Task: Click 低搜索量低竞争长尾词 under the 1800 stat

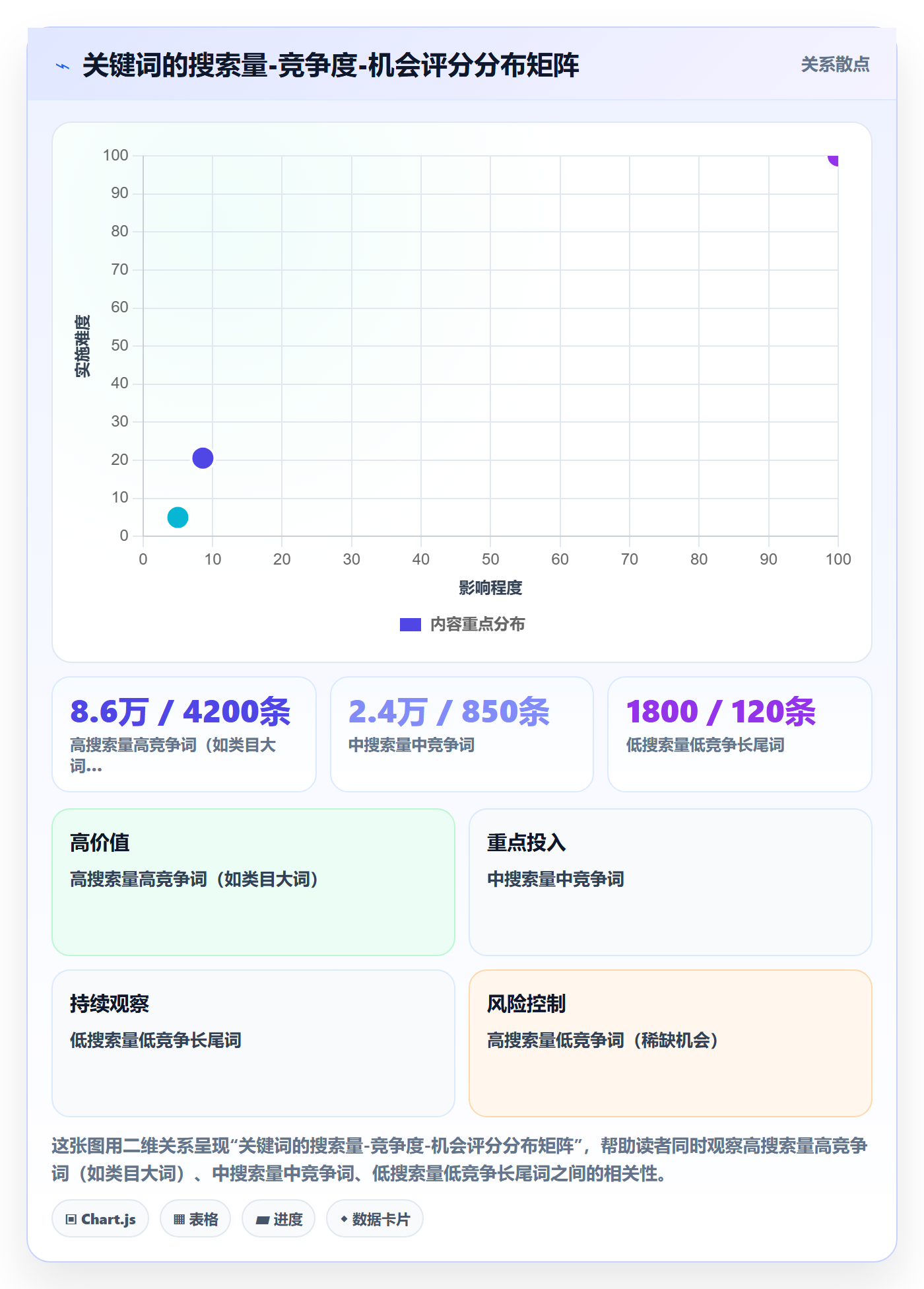Action: coord(705,745)
